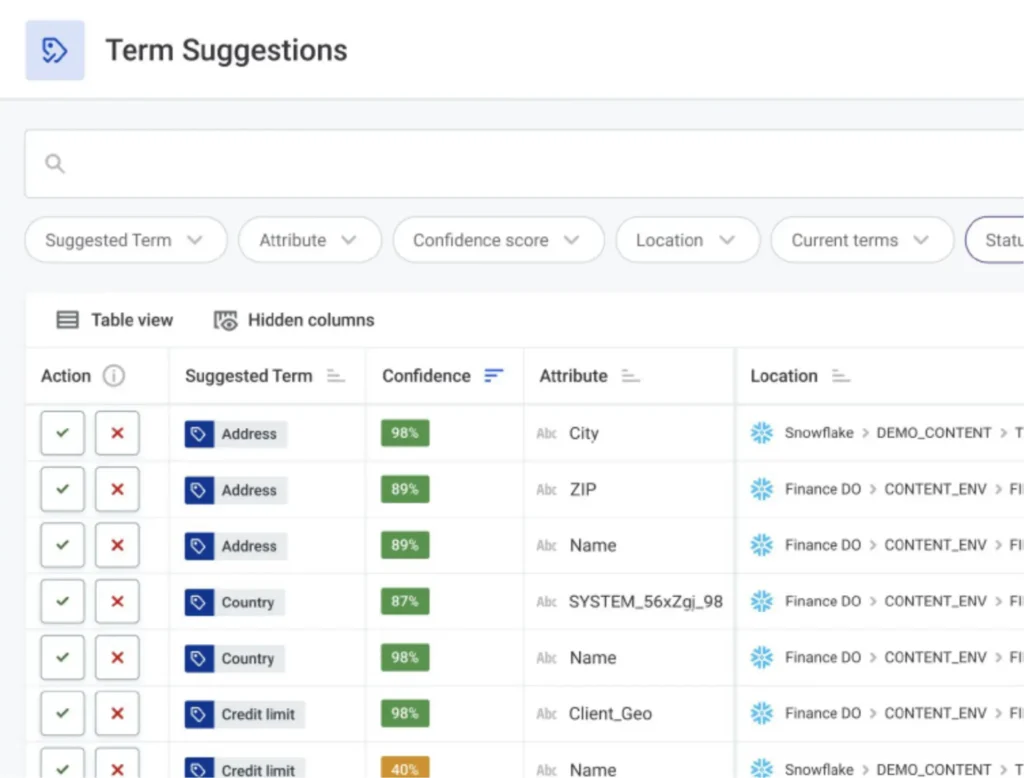Sort by the Confidence column icon
The width and height of the screenshot is (1024, 778).
coord(494,376)
